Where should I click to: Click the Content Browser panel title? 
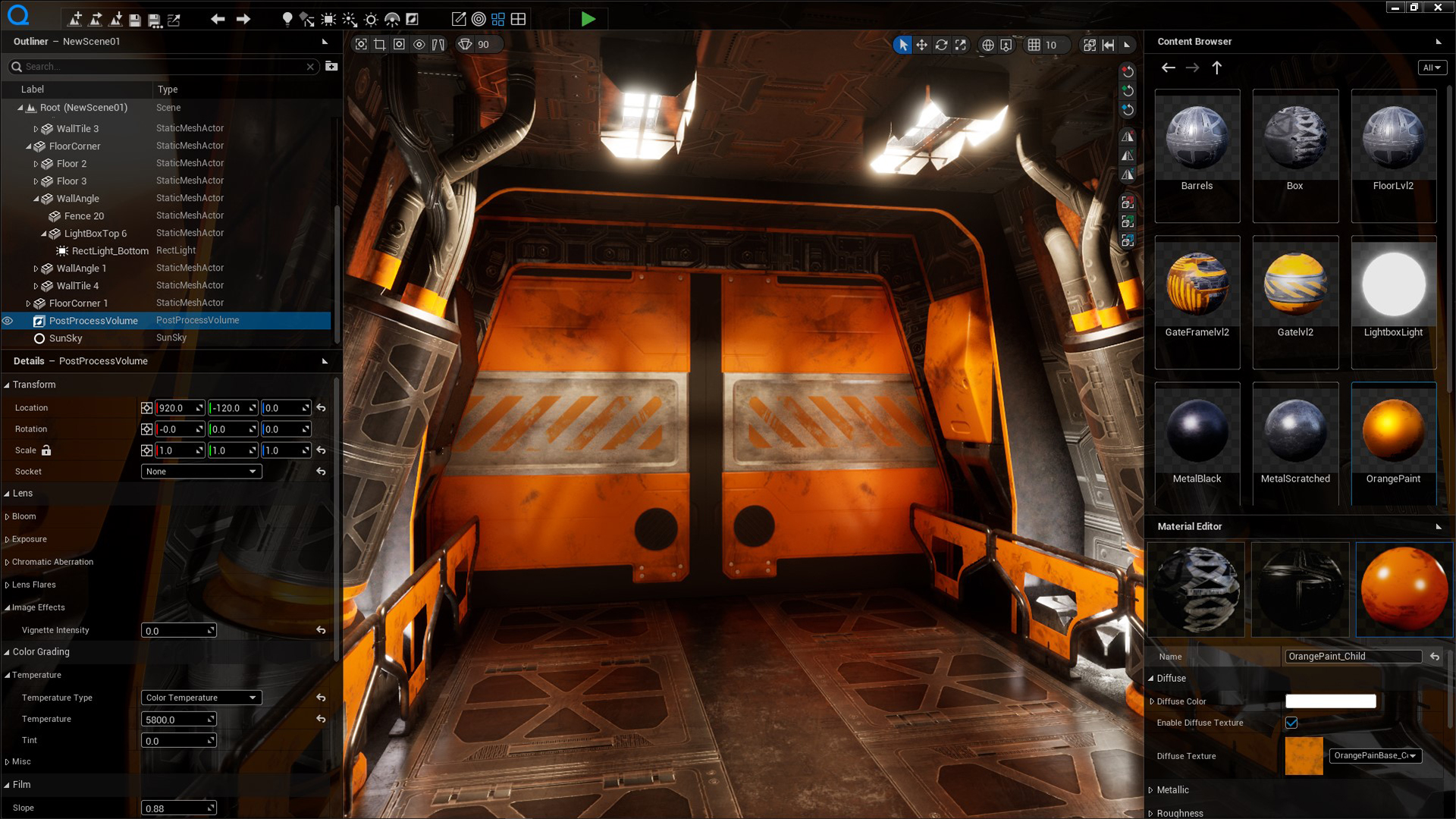[1194, 41]
